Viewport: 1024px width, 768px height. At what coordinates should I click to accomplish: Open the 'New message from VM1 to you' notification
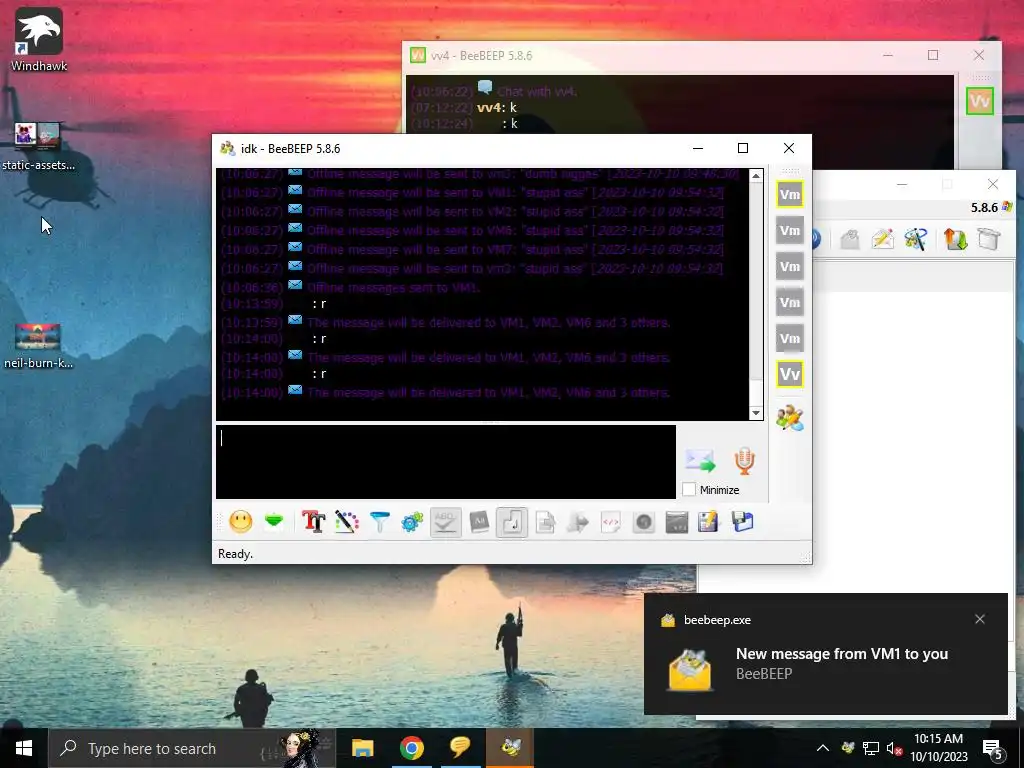tap(825, 654)
